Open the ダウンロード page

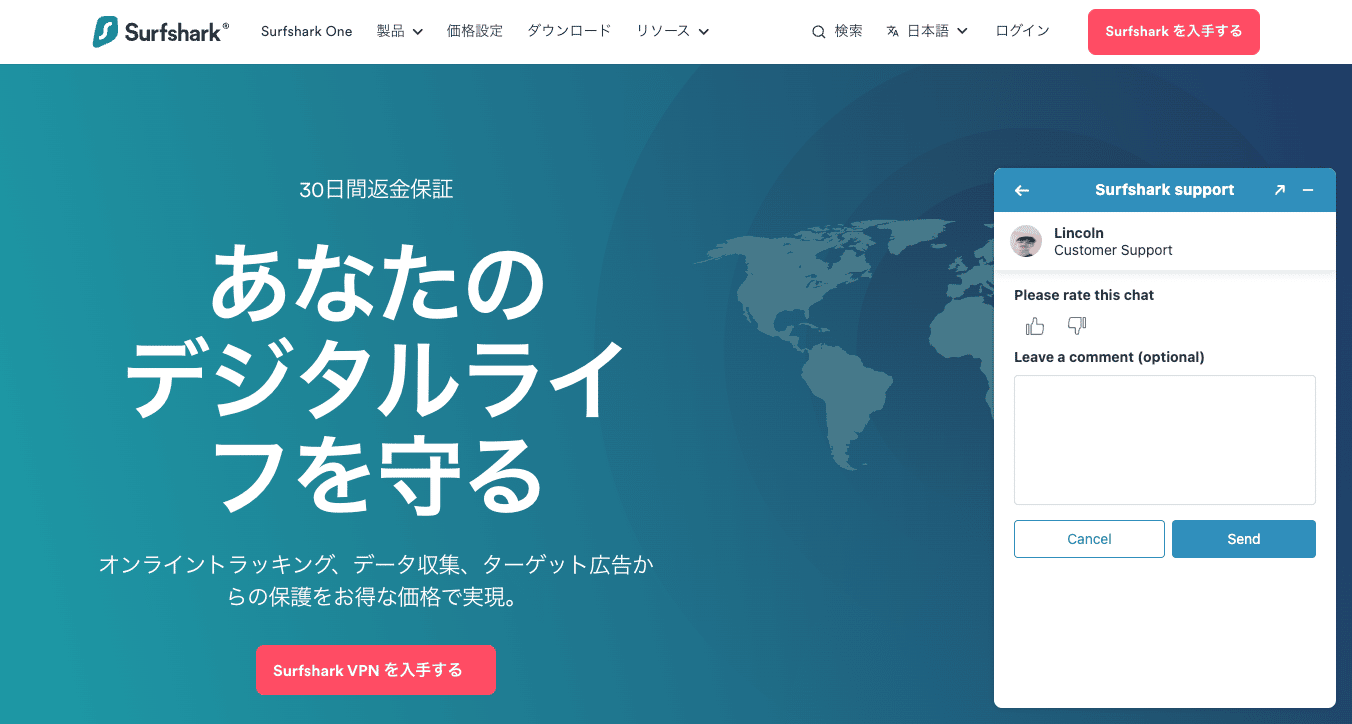tap(569, 31)
